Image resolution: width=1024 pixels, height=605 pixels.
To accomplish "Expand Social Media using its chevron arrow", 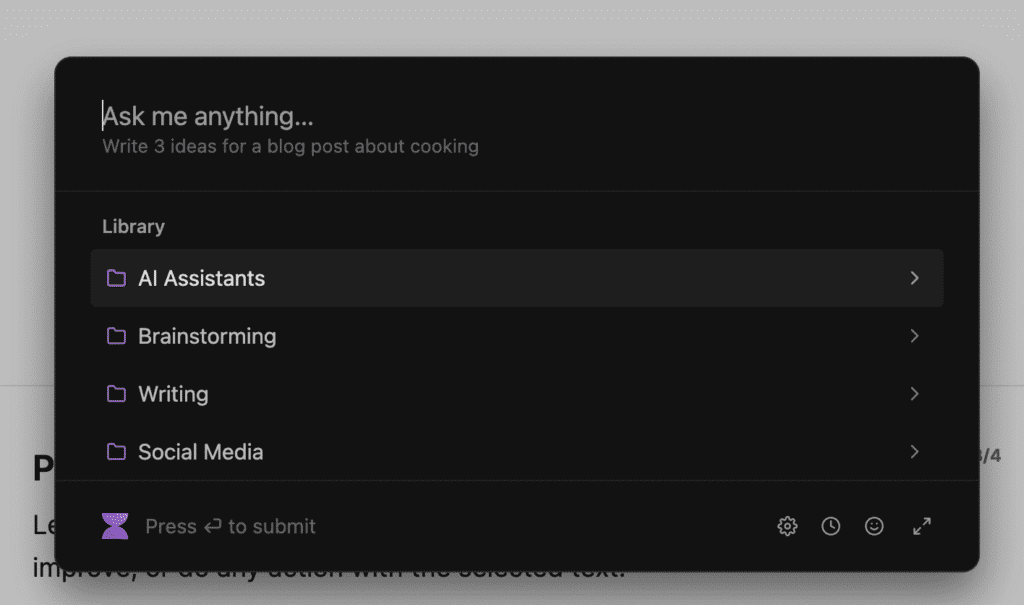I will point(914,452).
